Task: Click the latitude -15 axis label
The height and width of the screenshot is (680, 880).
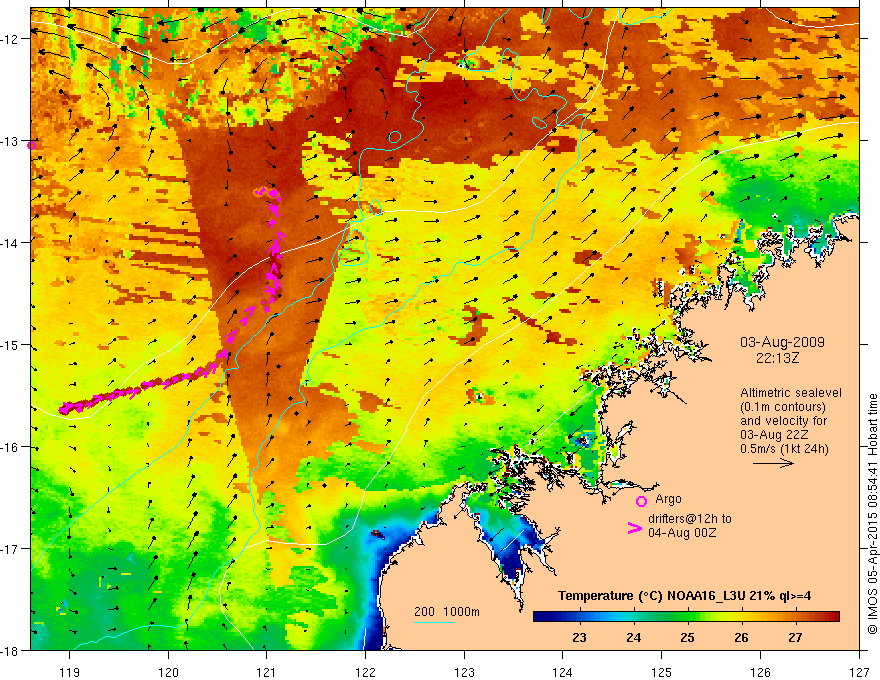Action: [11, 345]
